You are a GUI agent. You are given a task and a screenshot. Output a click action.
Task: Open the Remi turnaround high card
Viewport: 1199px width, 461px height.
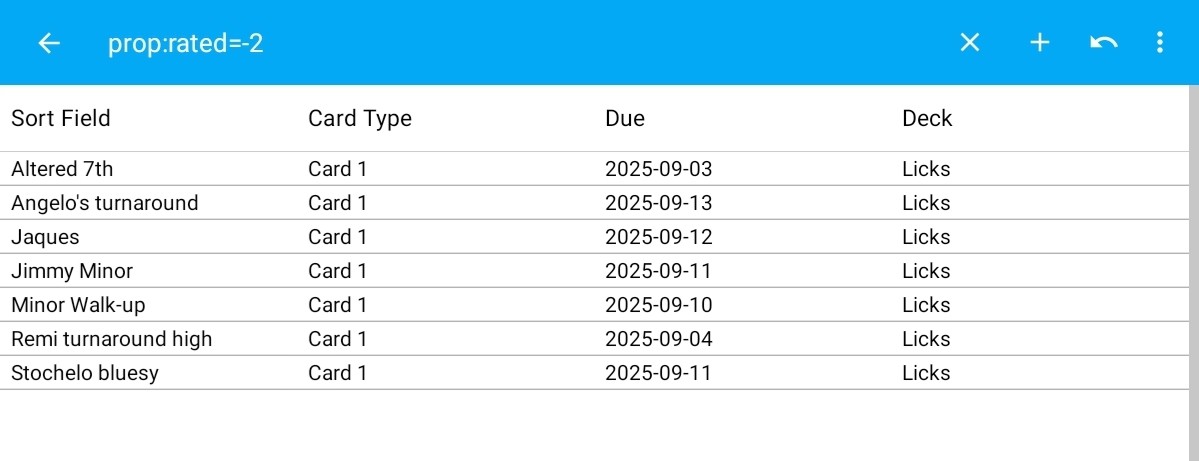click(112, 339)
